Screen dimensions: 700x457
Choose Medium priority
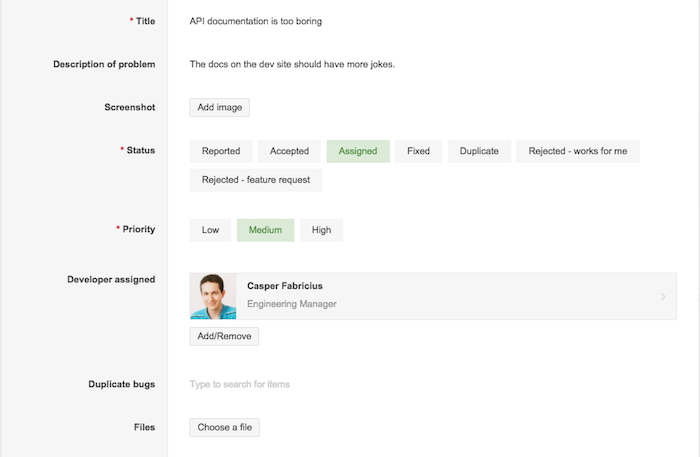pos(265,230)
